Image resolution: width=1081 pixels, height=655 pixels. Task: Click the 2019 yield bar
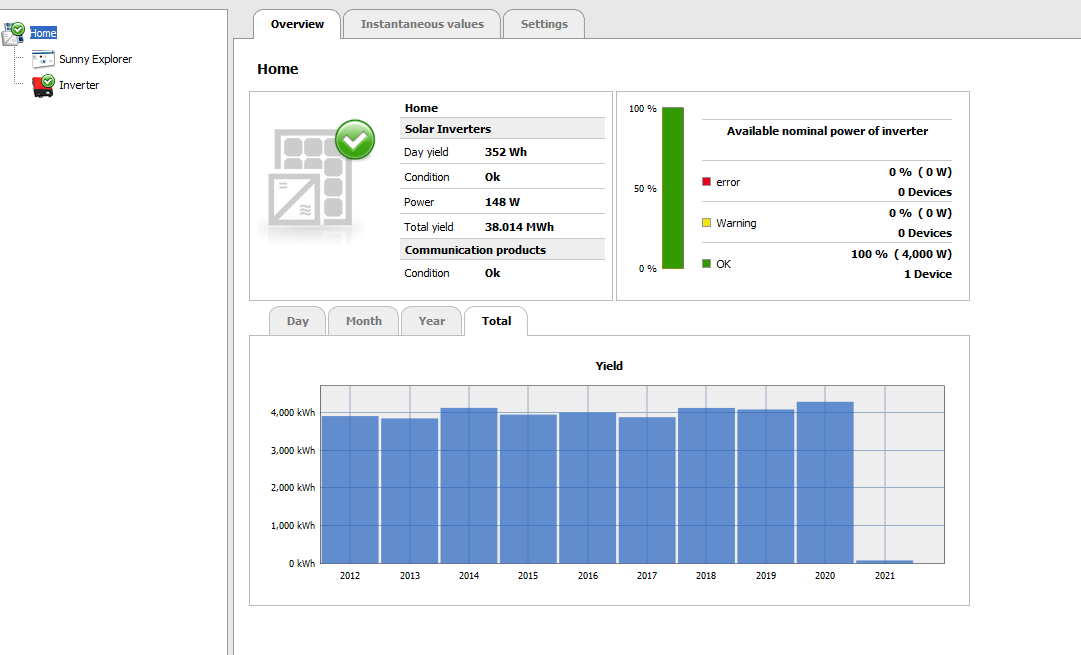[766, 486]
